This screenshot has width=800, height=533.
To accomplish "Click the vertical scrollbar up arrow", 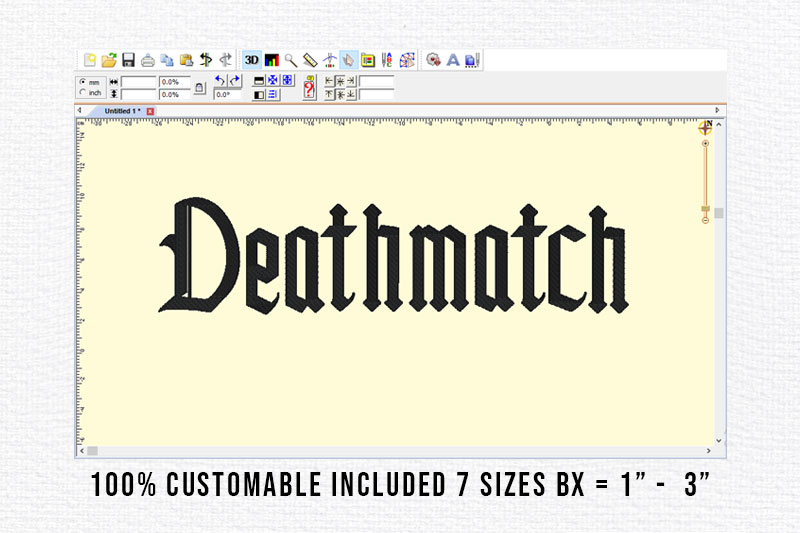I will pyautogui.click(x=719, y=124).
